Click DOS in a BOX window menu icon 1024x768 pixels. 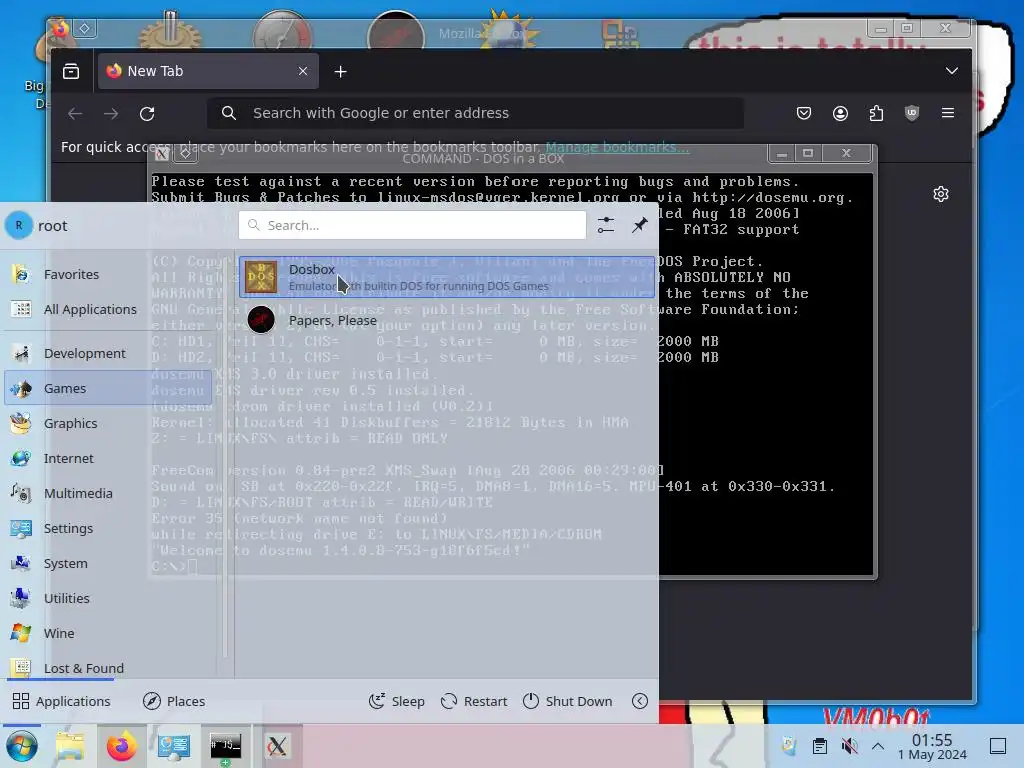click(162, 153)
